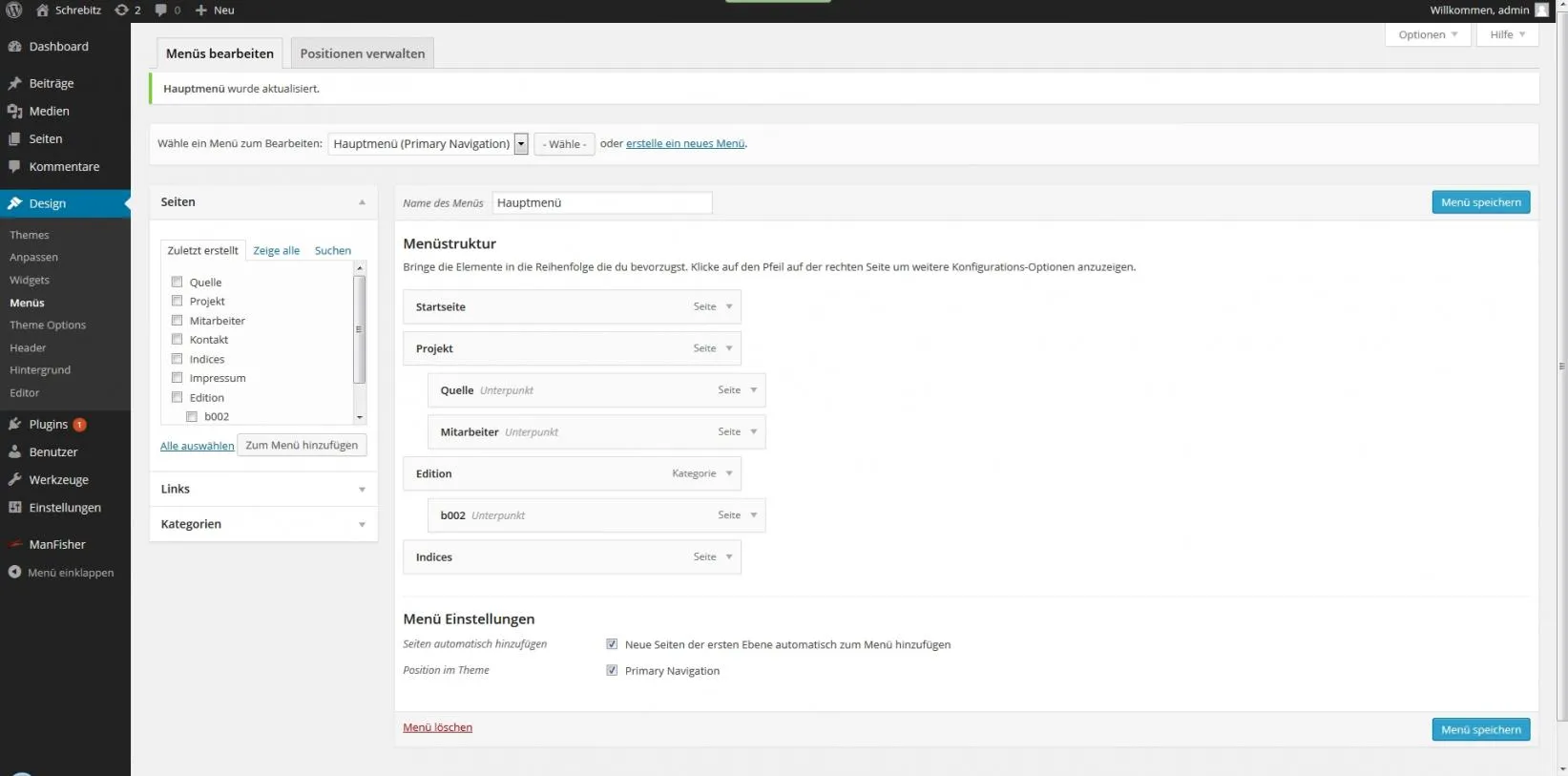
Task: Open Theme Options submenu item
Action: (x=48, y=325)
